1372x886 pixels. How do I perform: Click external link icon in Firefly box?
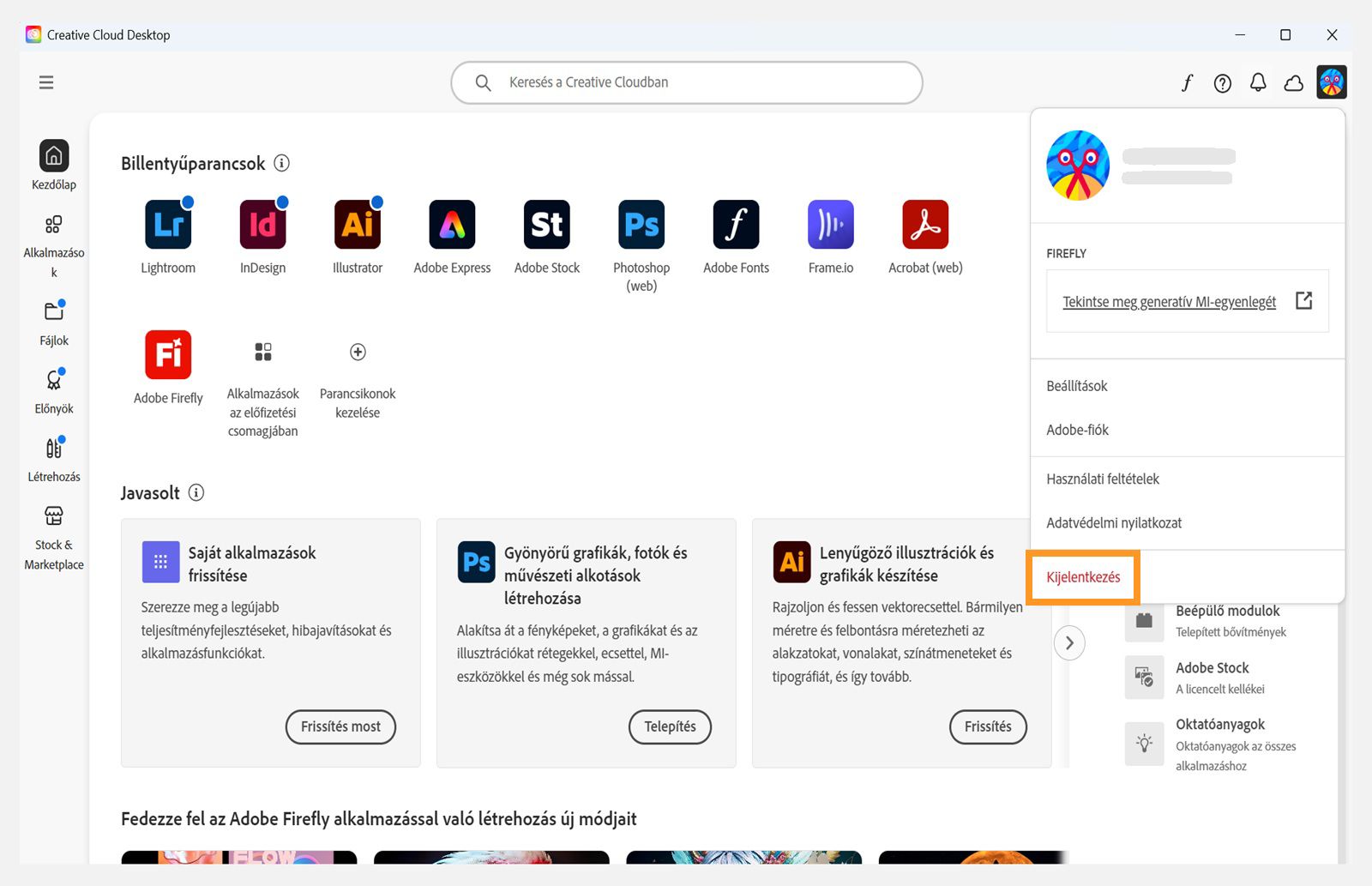(x=1303, y=300)
